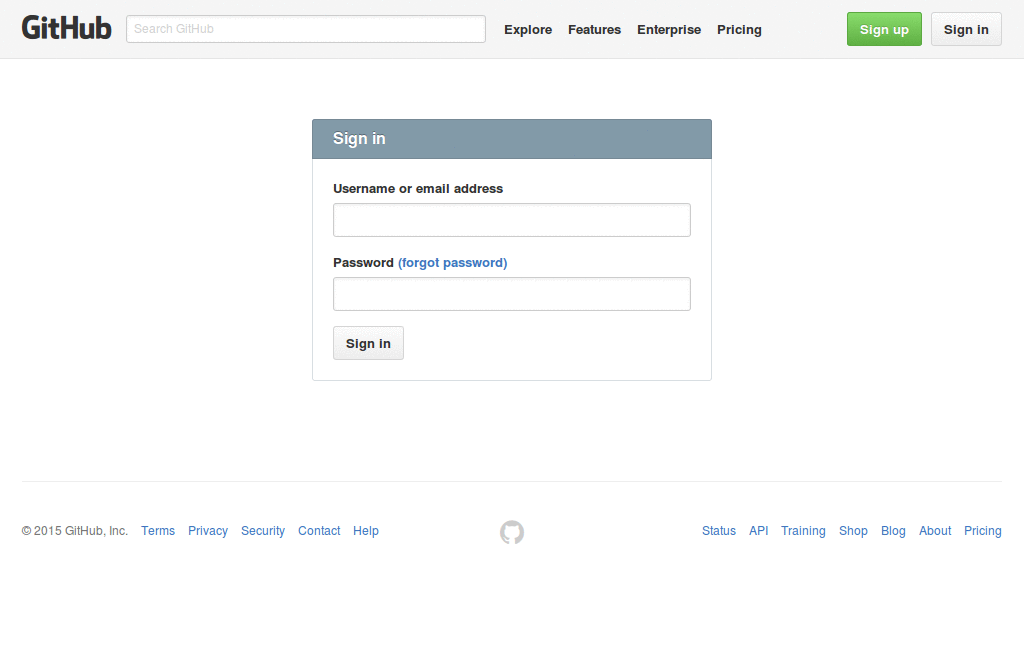Focus the Username or email address field
Viewport: 1024px width, 645px height.
pyautogui.click(x=511, y=220)
